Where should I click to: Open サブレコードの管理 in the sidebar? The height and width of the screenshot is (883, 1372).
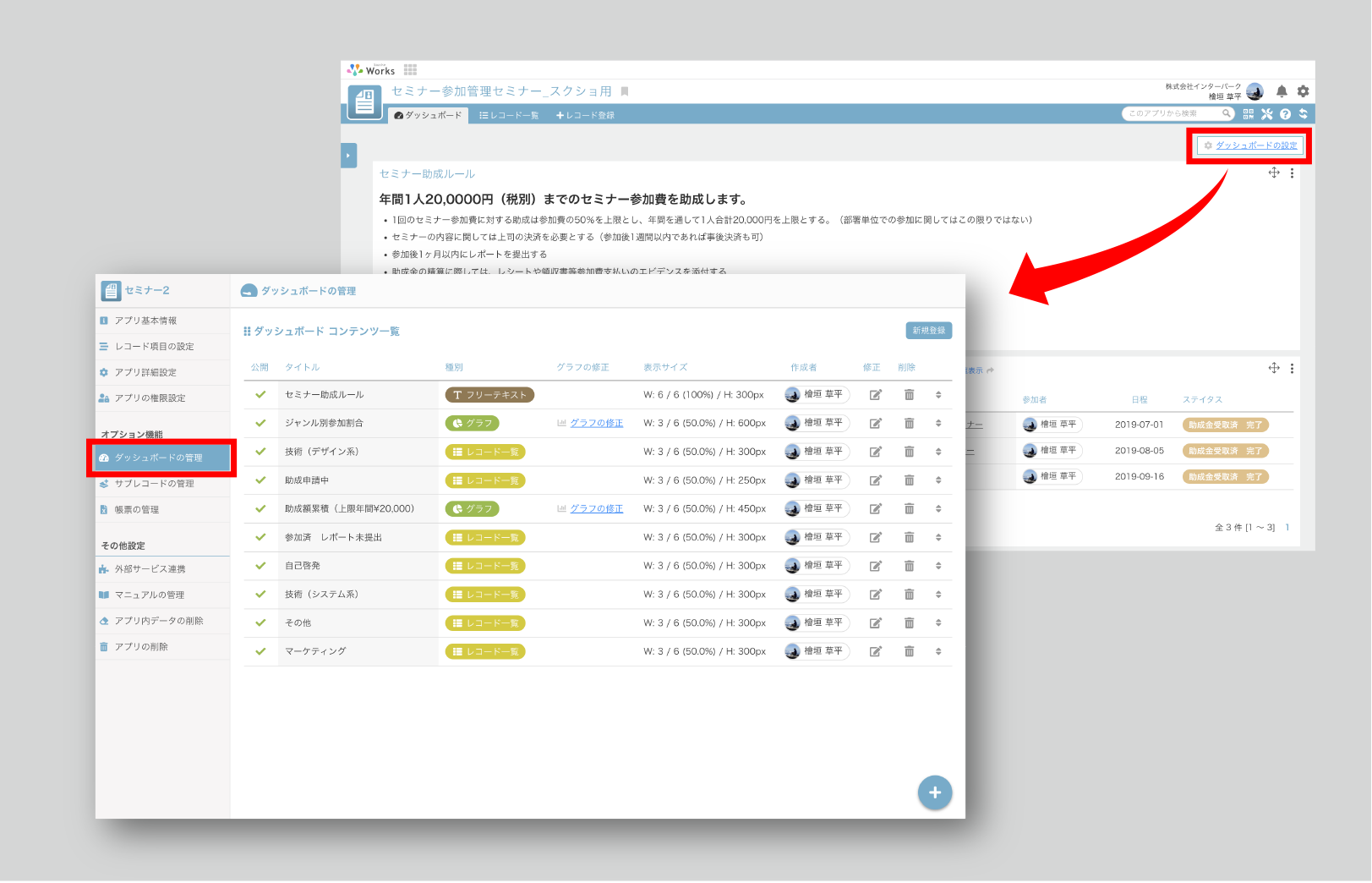coord(162,484)
